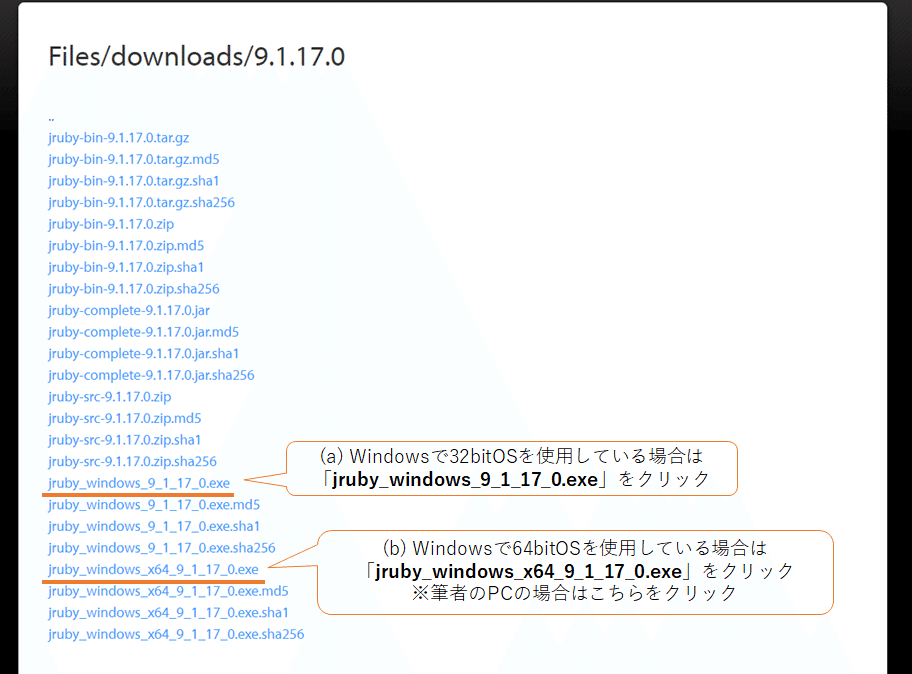Open jruby-complete-9.1.17.0.jar.md5 link
The height and width of the screenshot is (674, 912).
[144, 332]
